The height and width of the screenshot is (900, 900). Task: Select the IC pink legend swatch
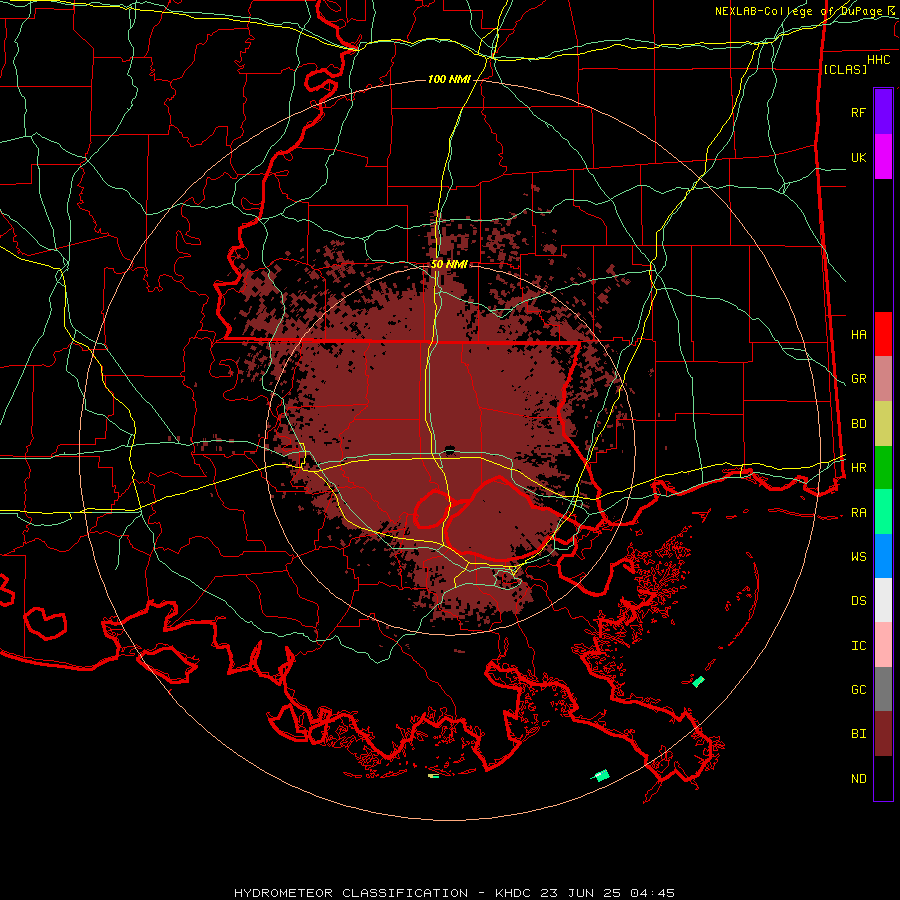click(883, 645)
